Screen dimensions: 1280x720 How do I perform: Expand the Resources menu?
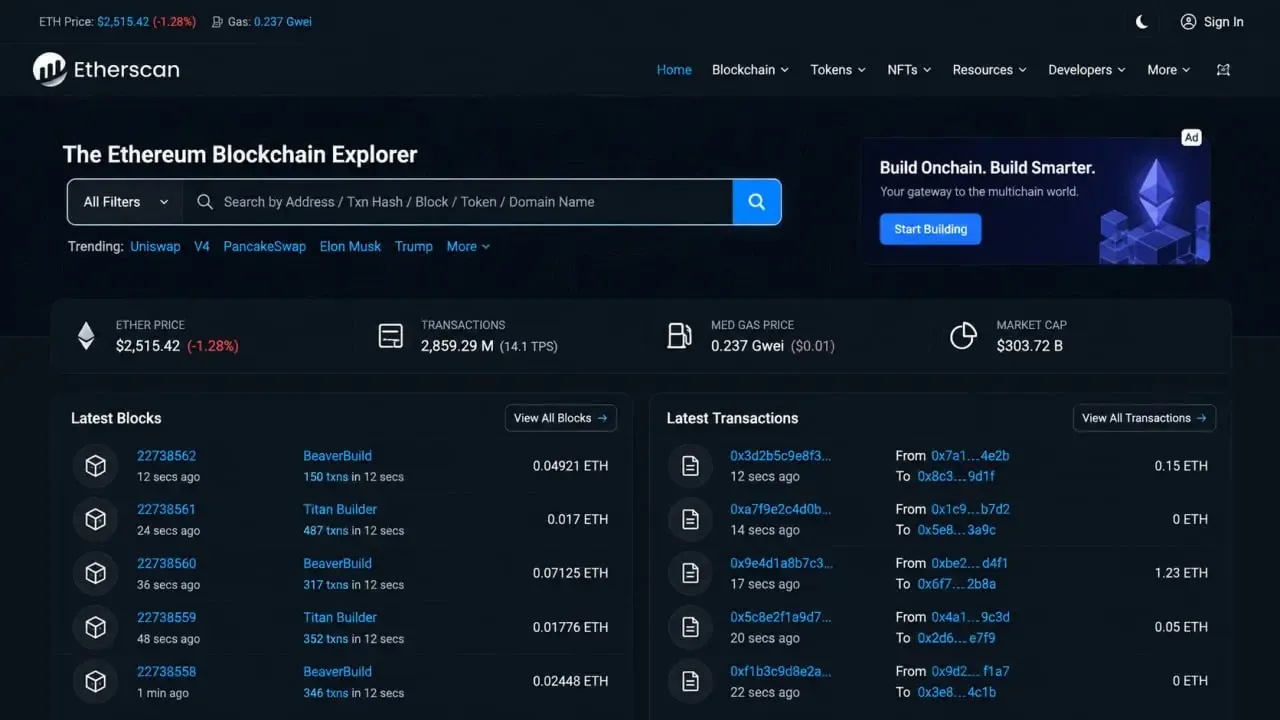(x=990, y=70)
